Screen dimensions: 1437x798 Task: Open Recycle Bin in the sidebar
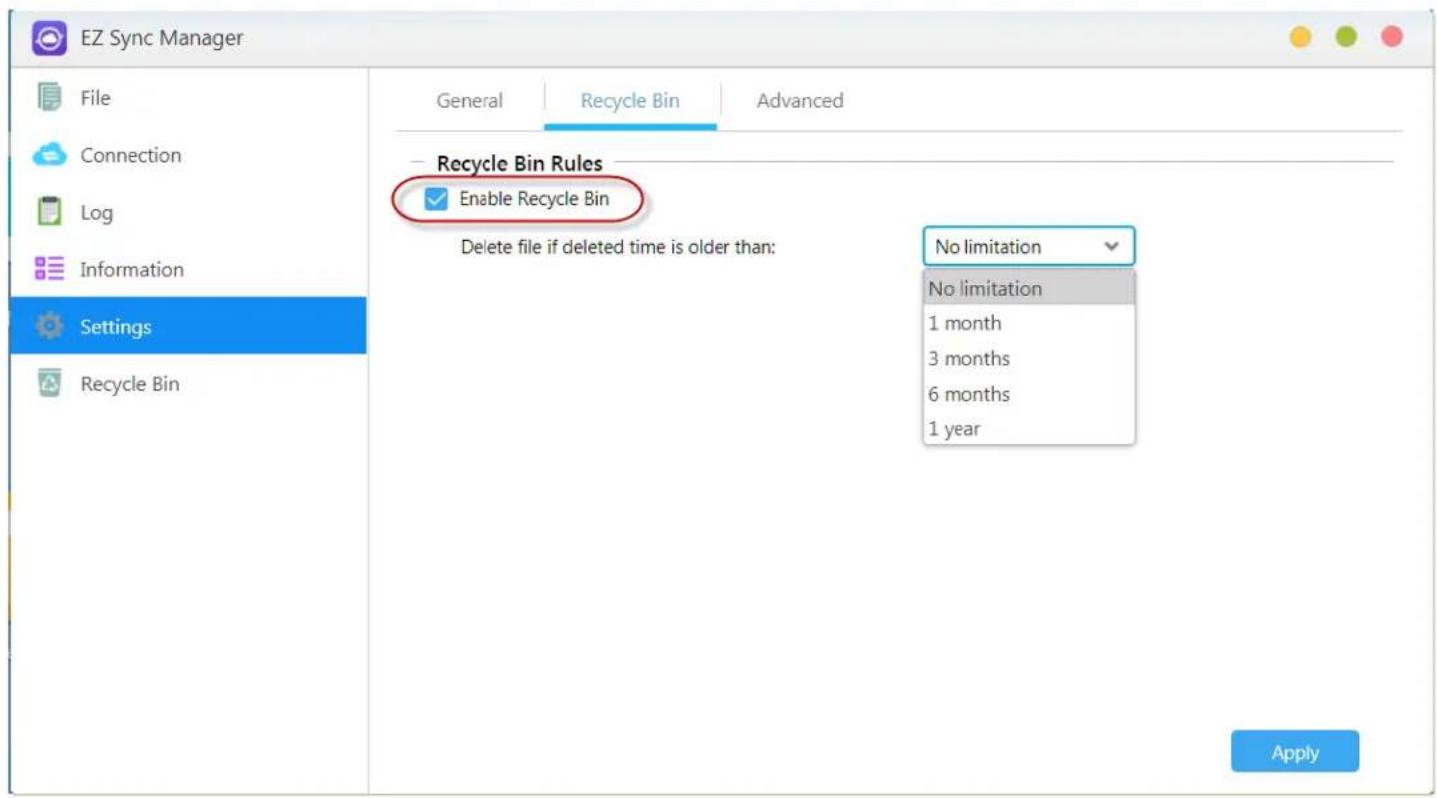[x=188, y=384]
